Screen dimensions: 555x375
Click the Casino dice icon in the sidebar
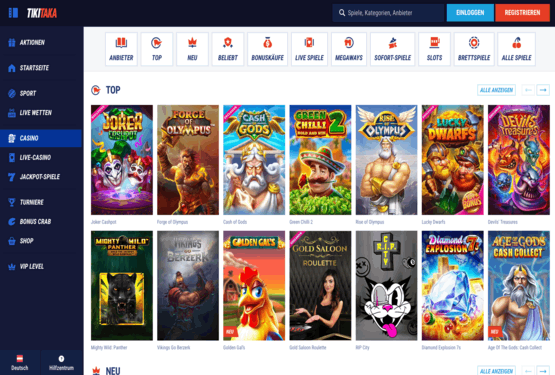click(12, 138)
